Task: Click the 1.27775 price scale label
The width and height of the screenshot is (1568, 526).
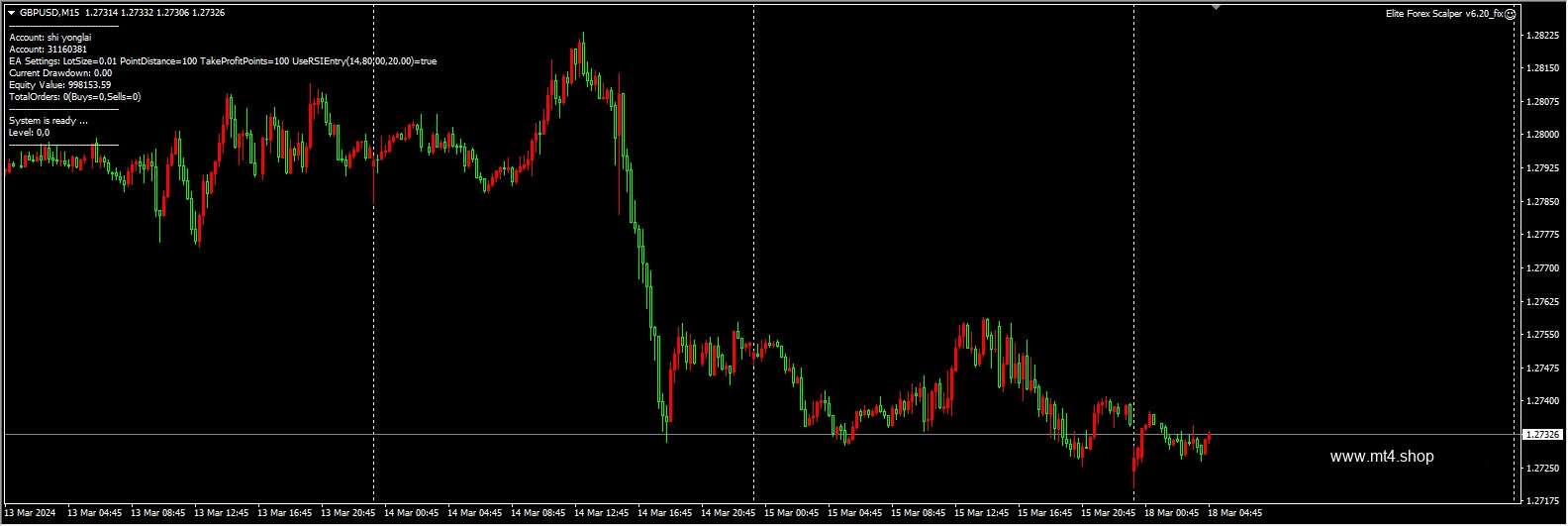Action: tap(1543, 235)
